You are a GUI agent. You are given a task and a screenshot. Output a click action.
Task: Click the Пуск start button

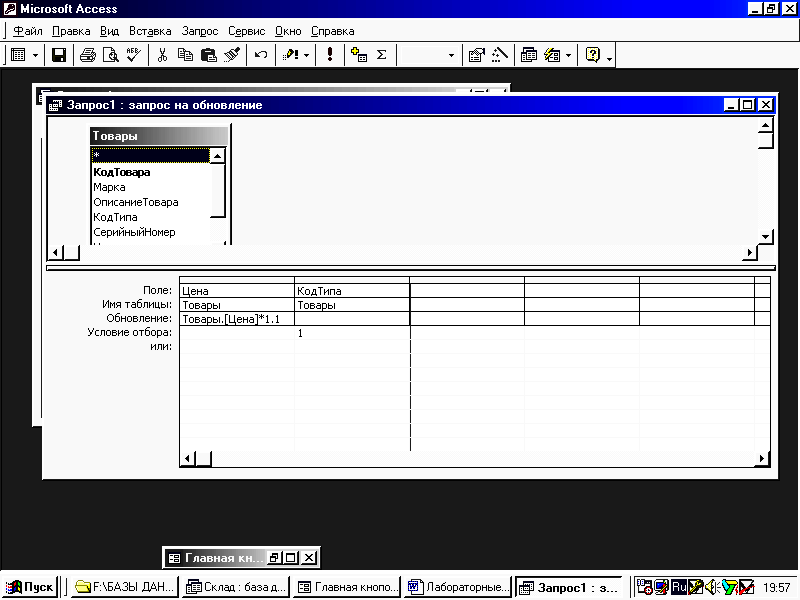(30, 587)
